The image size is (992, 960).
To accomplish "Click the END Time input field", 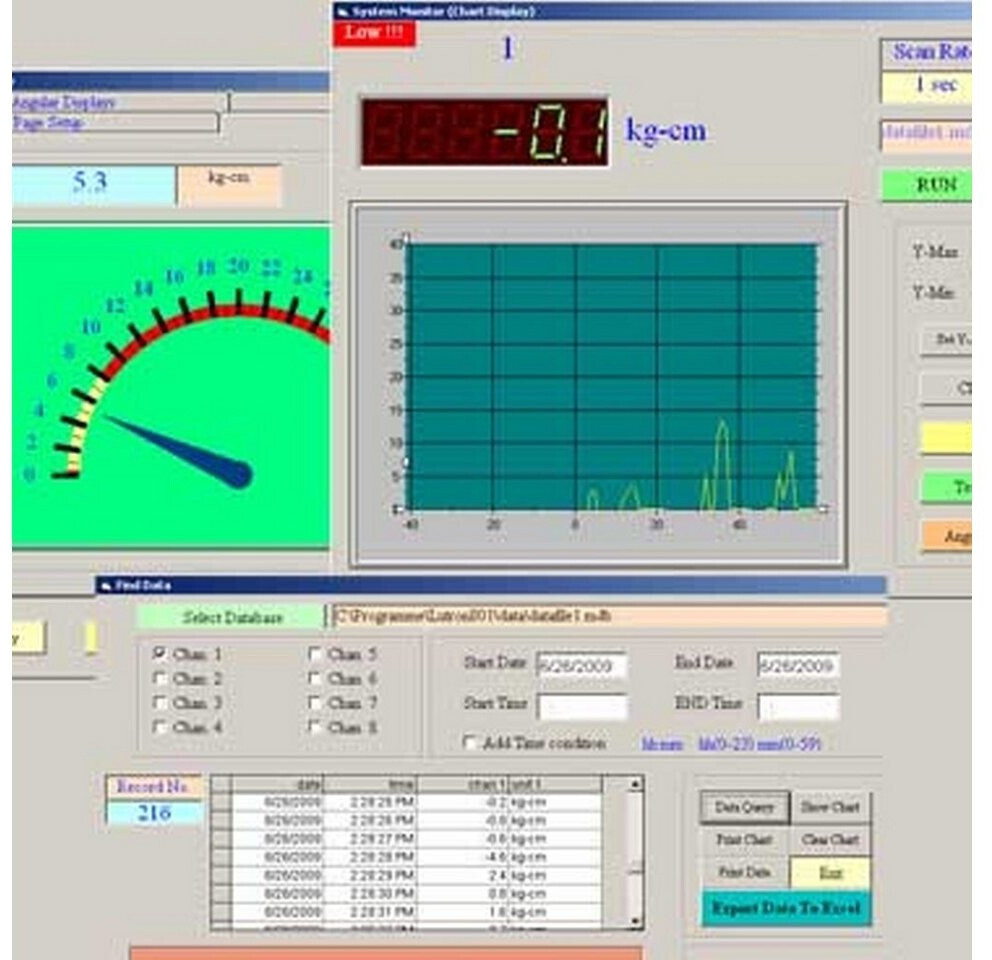I will click(x=798, y=707).
